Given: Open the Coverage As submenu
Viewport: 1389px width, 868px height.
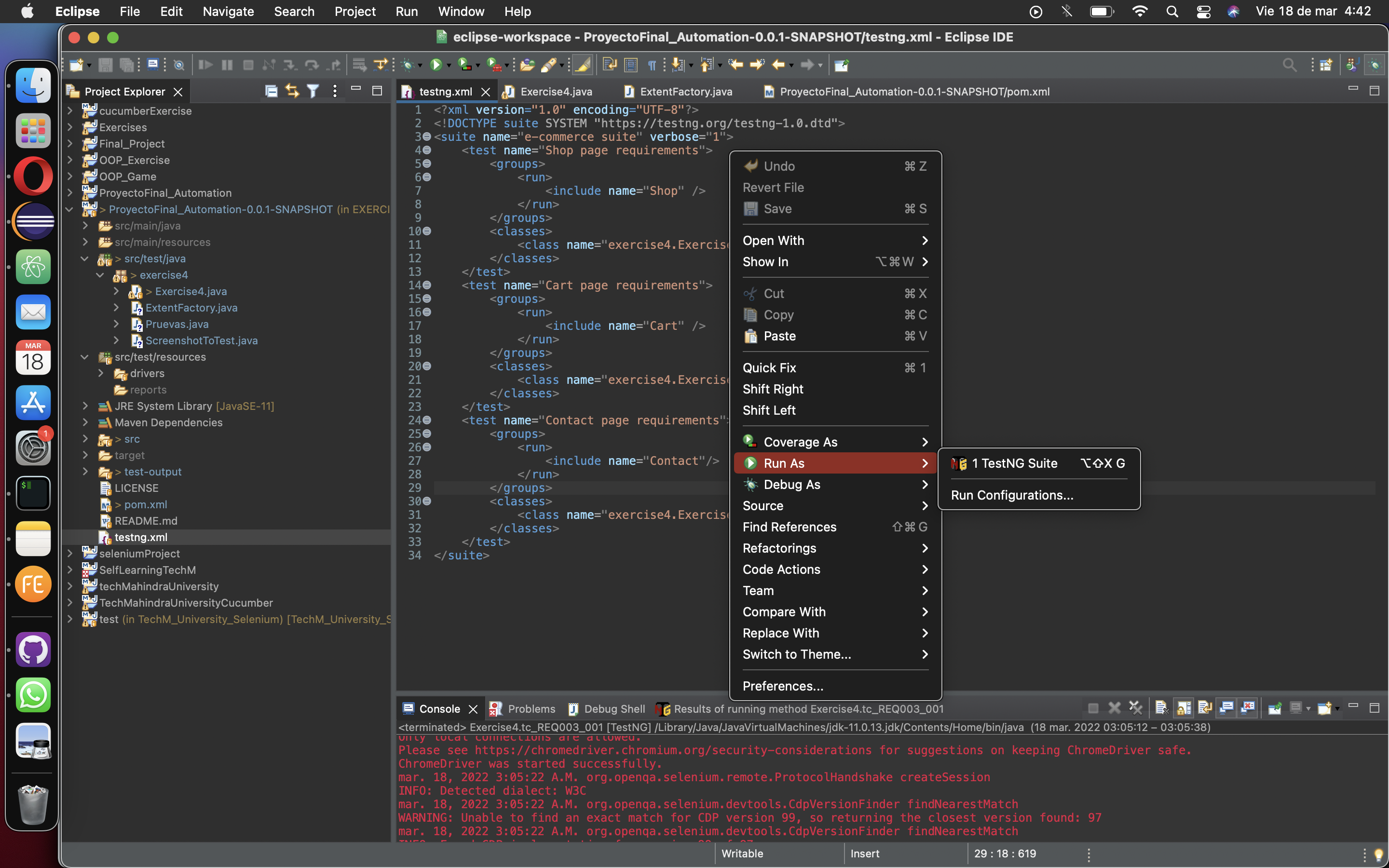Looking at the screenshot, I should (x=834, y=441).
